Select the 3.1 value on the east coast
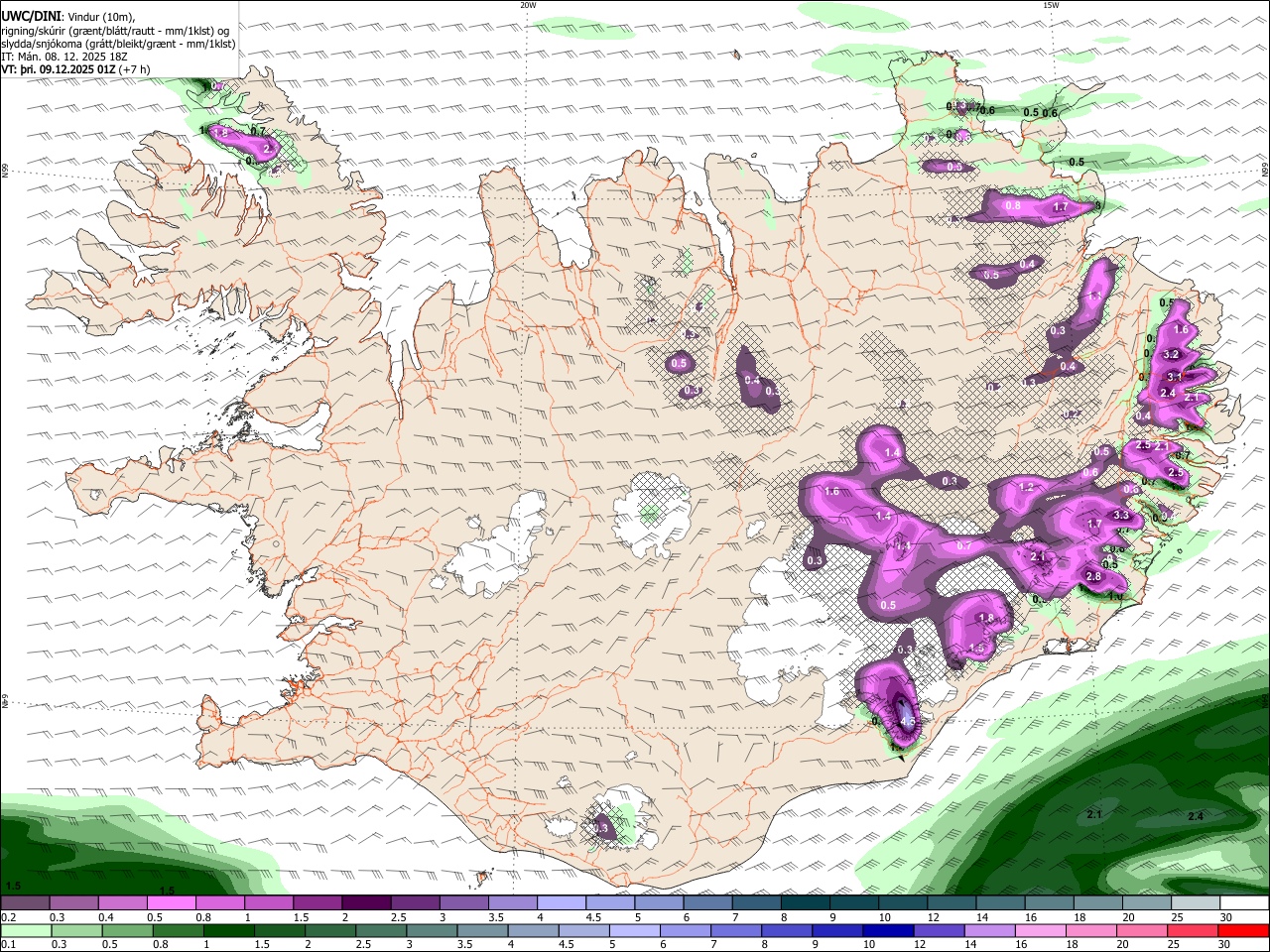The width and height of the screenshot is (1270, 952). [x=1175, y=377]
